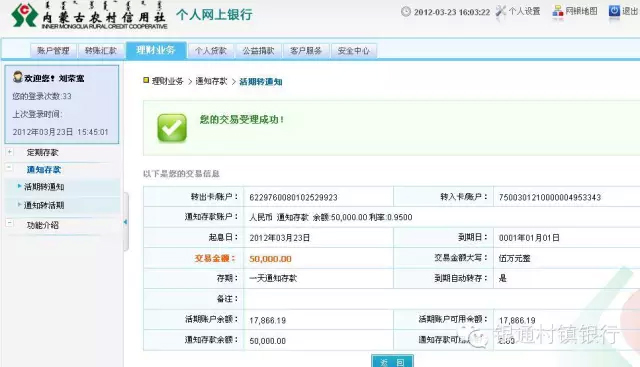The height and width of the screenshot is (367, 640).
Task: Collapse the 功能介绍 minus toggle
Action: (x=9, y=223)
